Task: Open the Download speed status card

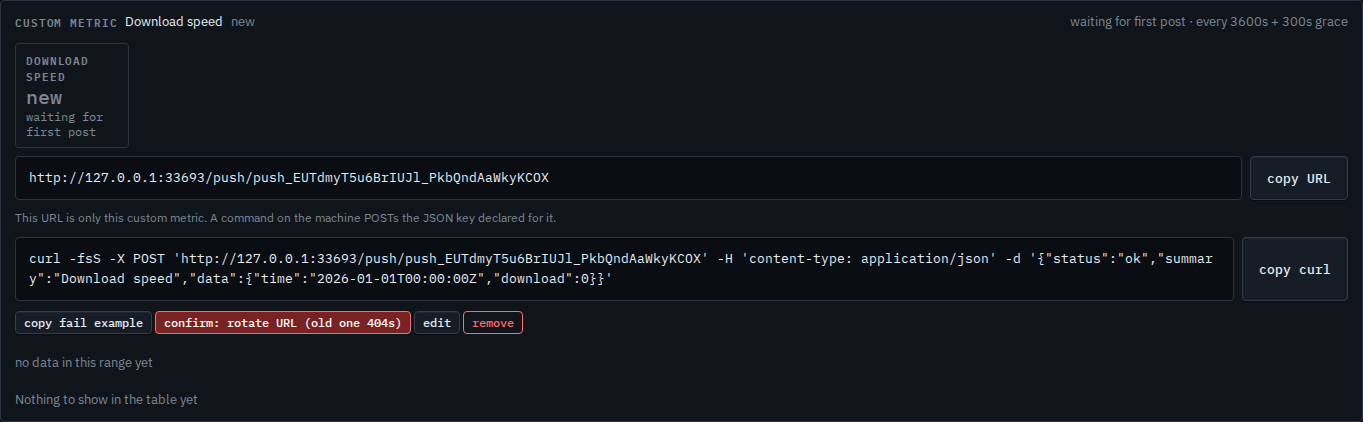Action: pyautogui.click(x=72, y=96)
